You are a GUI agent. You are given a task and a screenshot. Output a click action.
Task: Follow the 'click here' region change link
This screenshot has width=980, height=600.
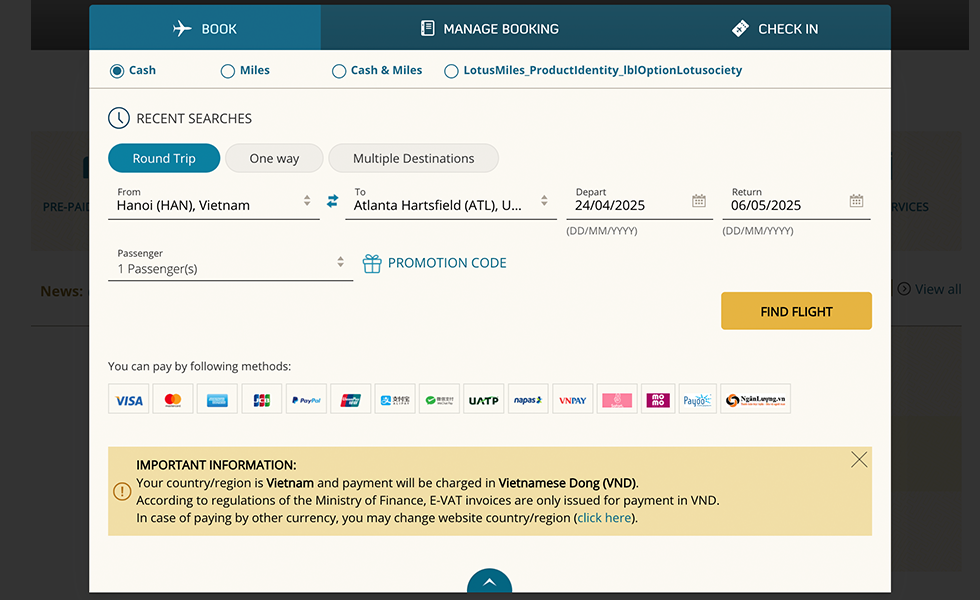(x=605, y=518)
